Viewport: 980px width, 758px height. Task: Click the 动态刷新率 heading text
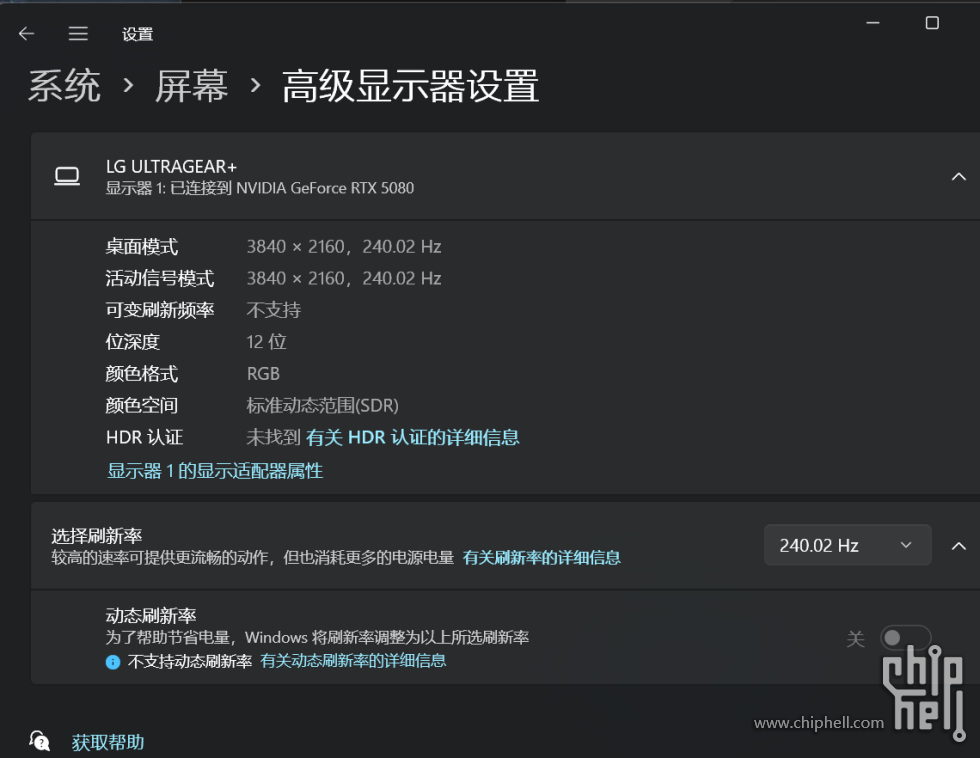(x=151, y=616)
